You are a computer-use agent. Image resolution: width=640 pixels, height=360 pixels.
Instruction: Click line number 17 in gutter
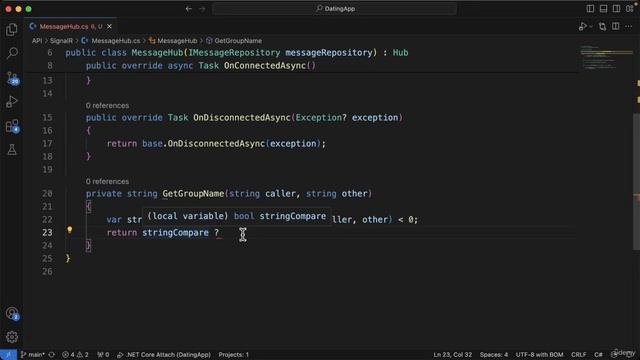(x=47, y=144)
